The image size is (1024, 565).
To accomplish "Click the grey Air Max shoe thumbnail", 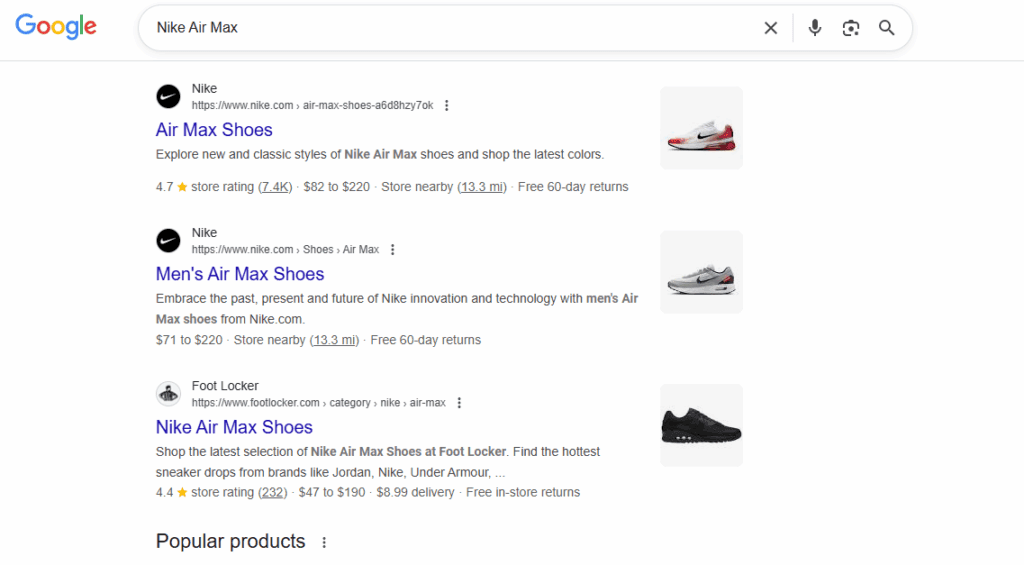I will coord(701,272).
